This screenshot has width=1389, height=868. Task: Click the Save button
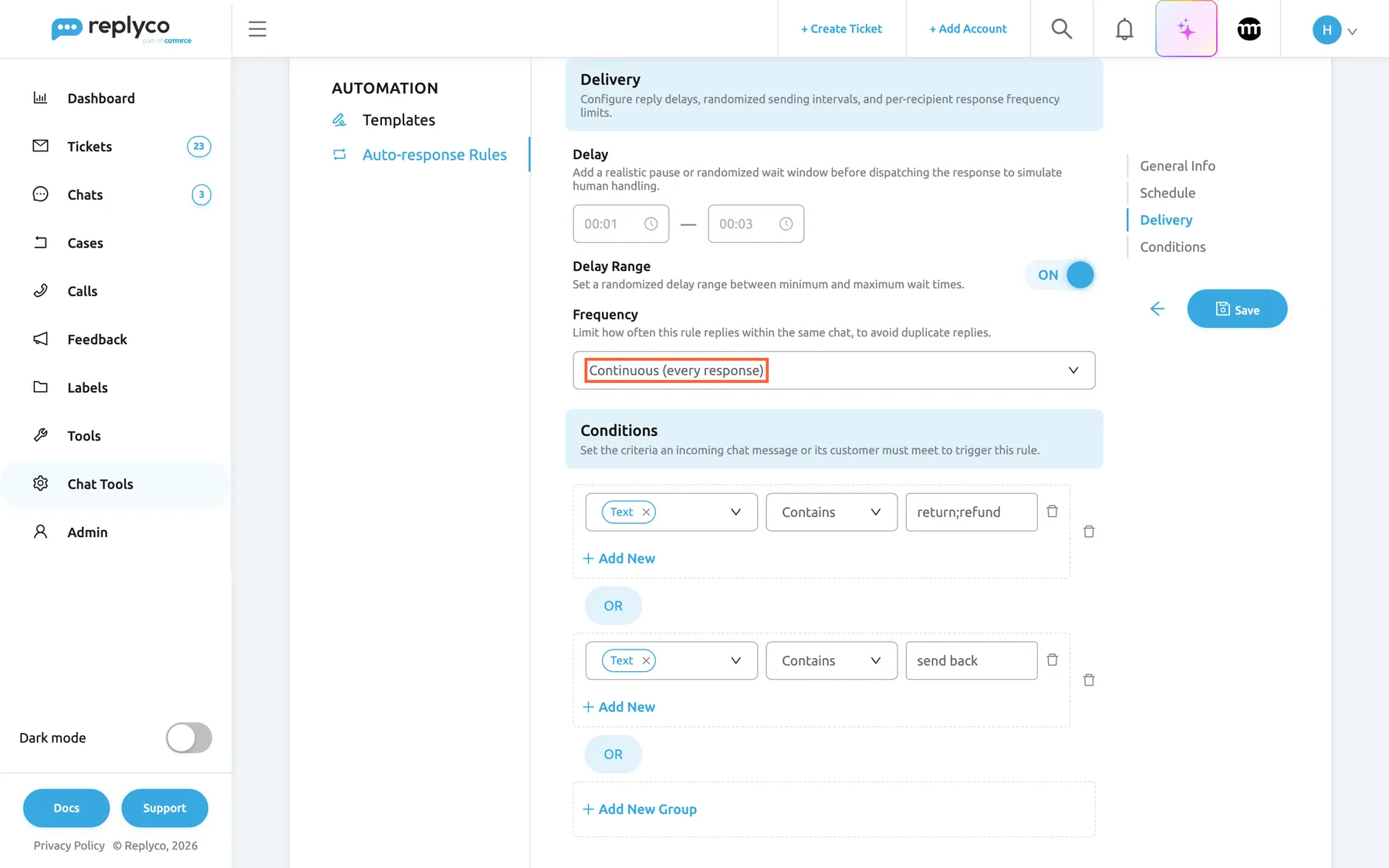tap(1237, 309)
